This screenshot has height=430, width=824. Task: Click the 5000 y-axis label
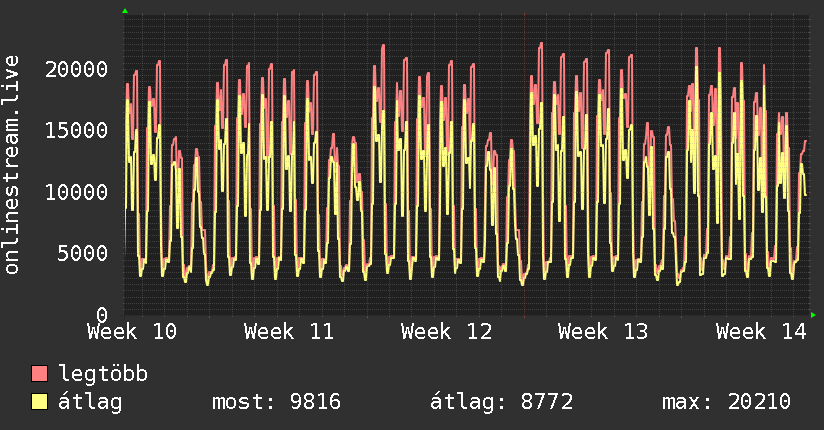[83, 253]
